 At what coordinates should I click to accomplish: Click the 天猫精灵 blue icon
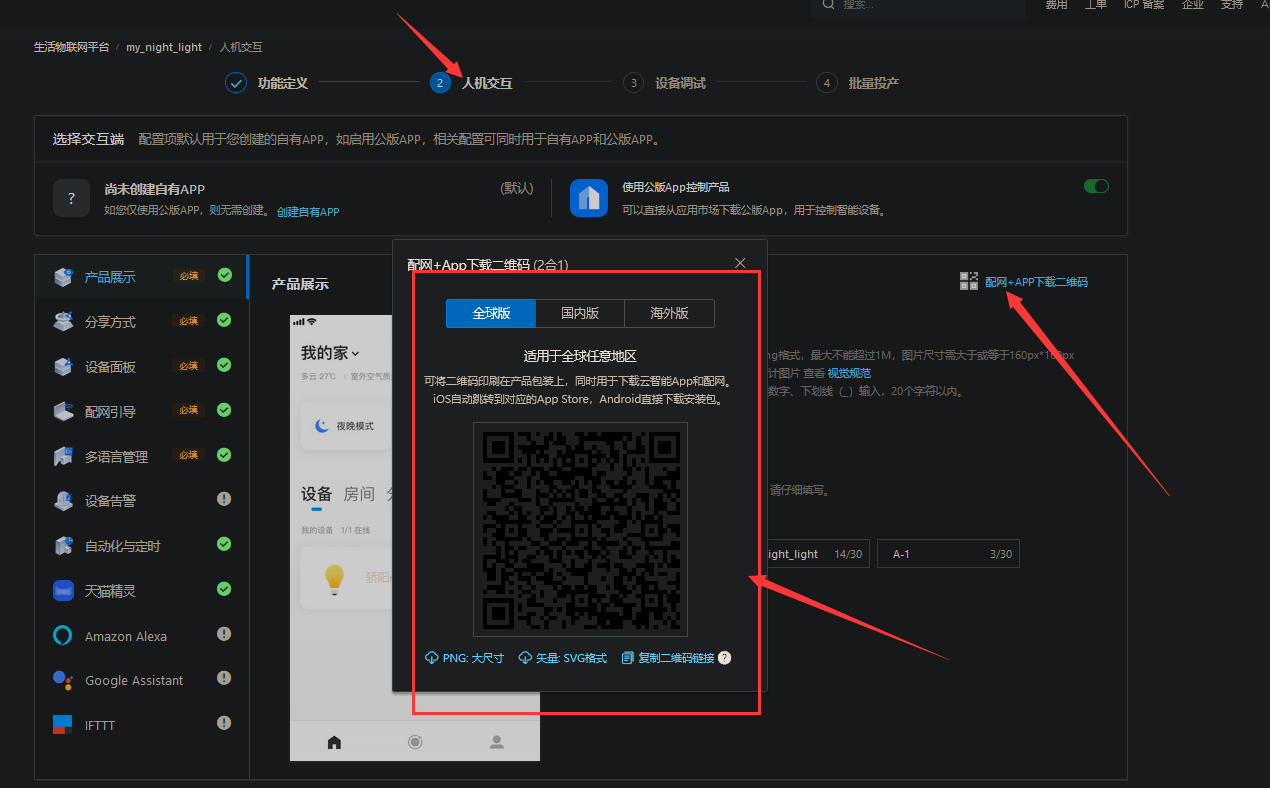(x=63, y=591)
